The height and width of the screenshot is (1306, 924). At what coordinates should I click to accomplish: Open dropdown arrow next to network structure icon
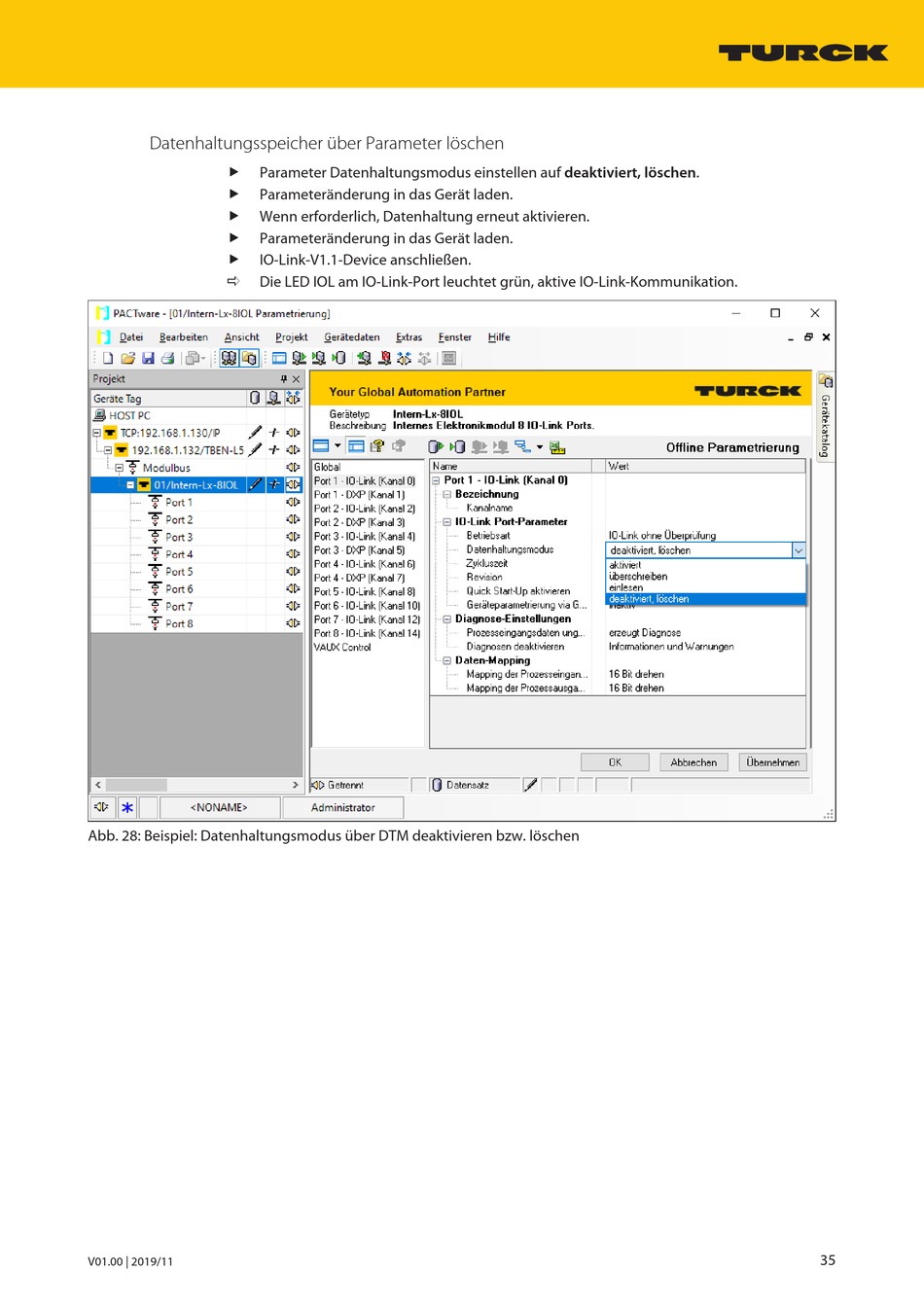(x=540, y=447)
